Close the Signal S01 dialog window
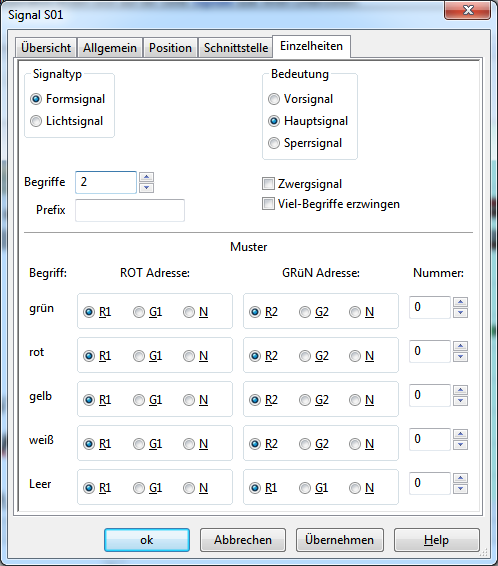The height and width of the screenshot is (566, 498). pyautogui.click(x=468, y=10)
